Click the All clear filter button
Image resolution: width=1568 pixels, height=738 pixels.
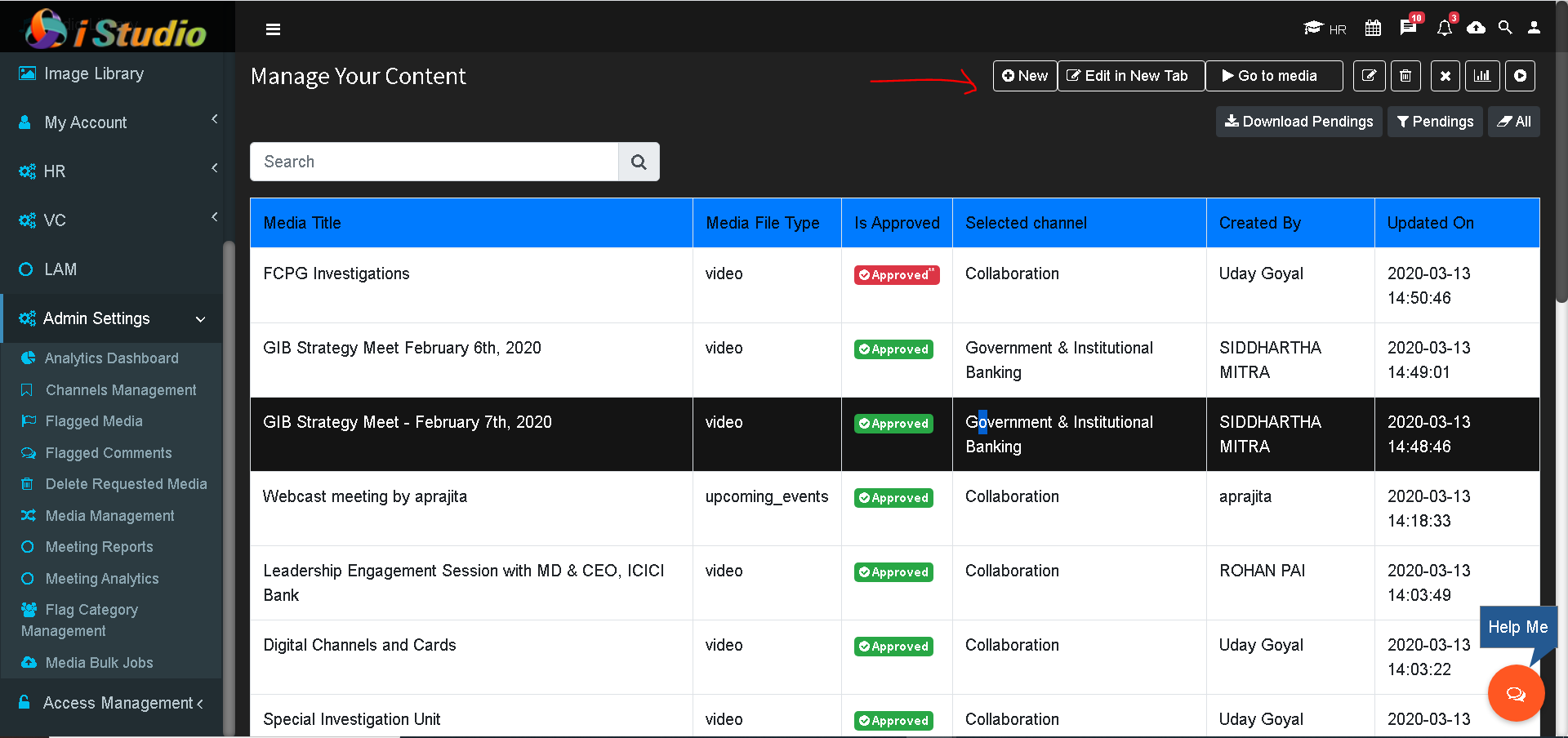(x=1513, y=122)
